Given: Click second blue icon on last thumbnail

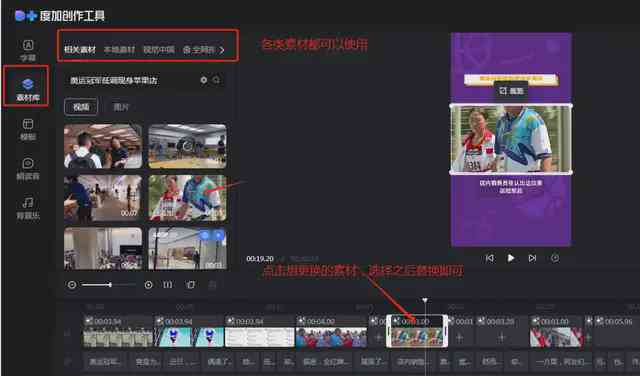Looking at the screenshot, I should click(x=218, y=235).
